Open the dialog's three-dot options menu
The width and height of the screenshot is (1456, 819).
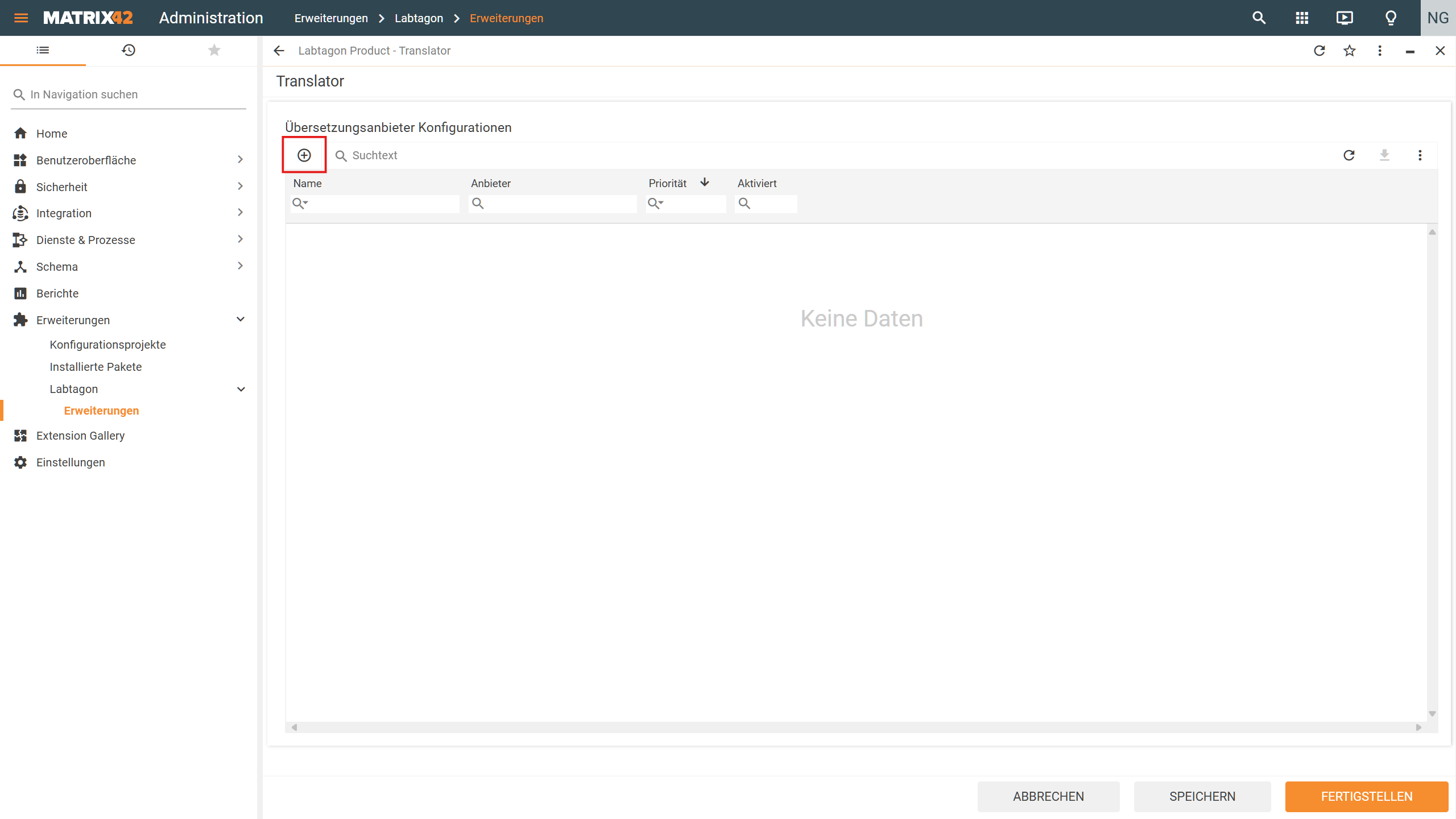coord(1380,51)
